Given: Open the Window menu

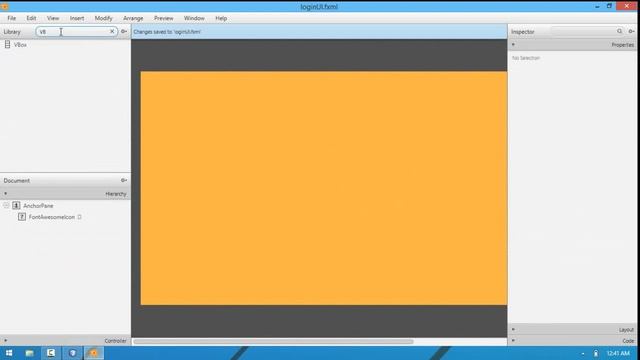Looking at the screenshot, I should [x=194, y=18].
